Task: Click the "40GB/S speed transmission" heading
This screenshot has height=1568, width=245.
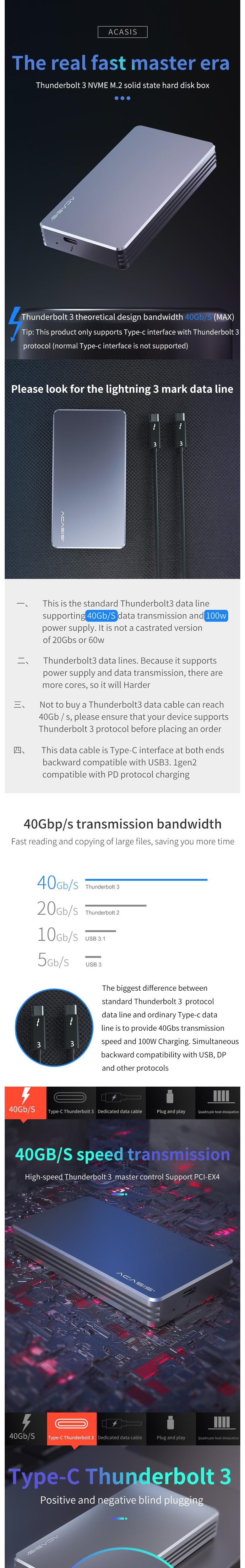Action: pyautogui.click(x=122, y=1154)
